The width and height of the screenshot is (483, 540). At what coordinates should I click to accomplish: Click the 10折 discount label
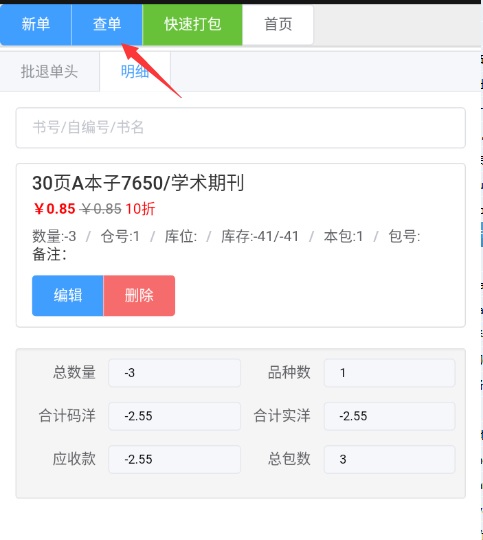point(140,209)
